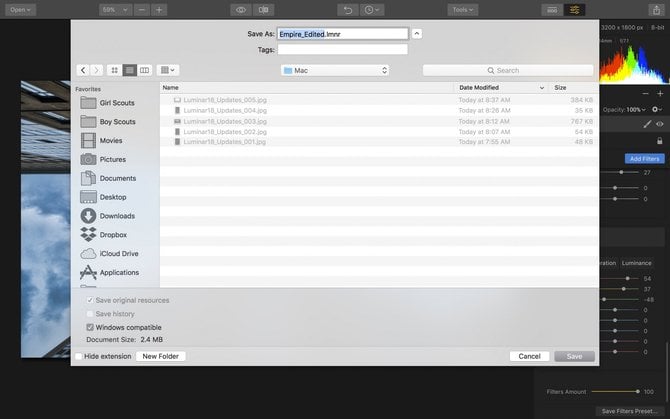Collapse the save dialog with chevron button
670x419 pixels.
point(417,34)
